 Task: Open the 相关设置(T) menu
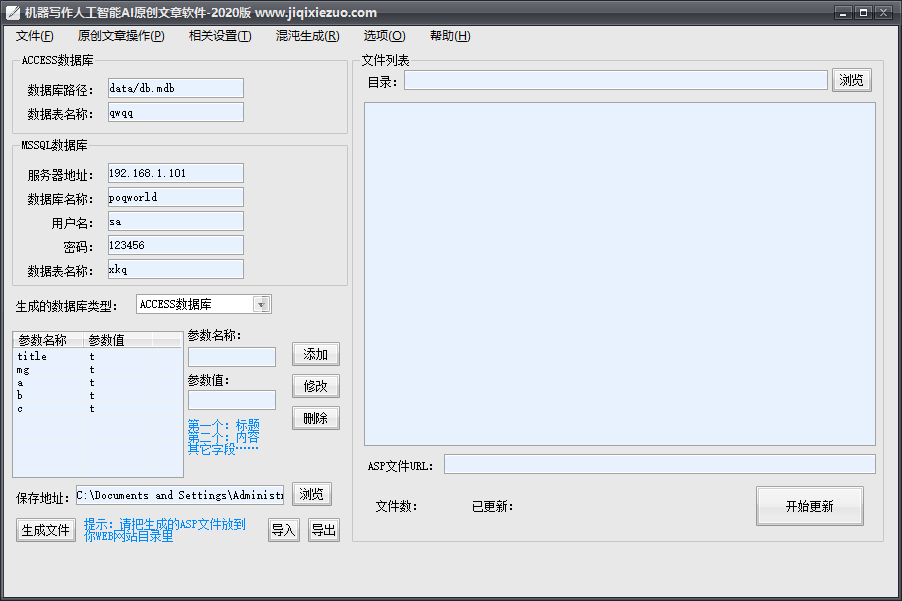click(220, 36)
